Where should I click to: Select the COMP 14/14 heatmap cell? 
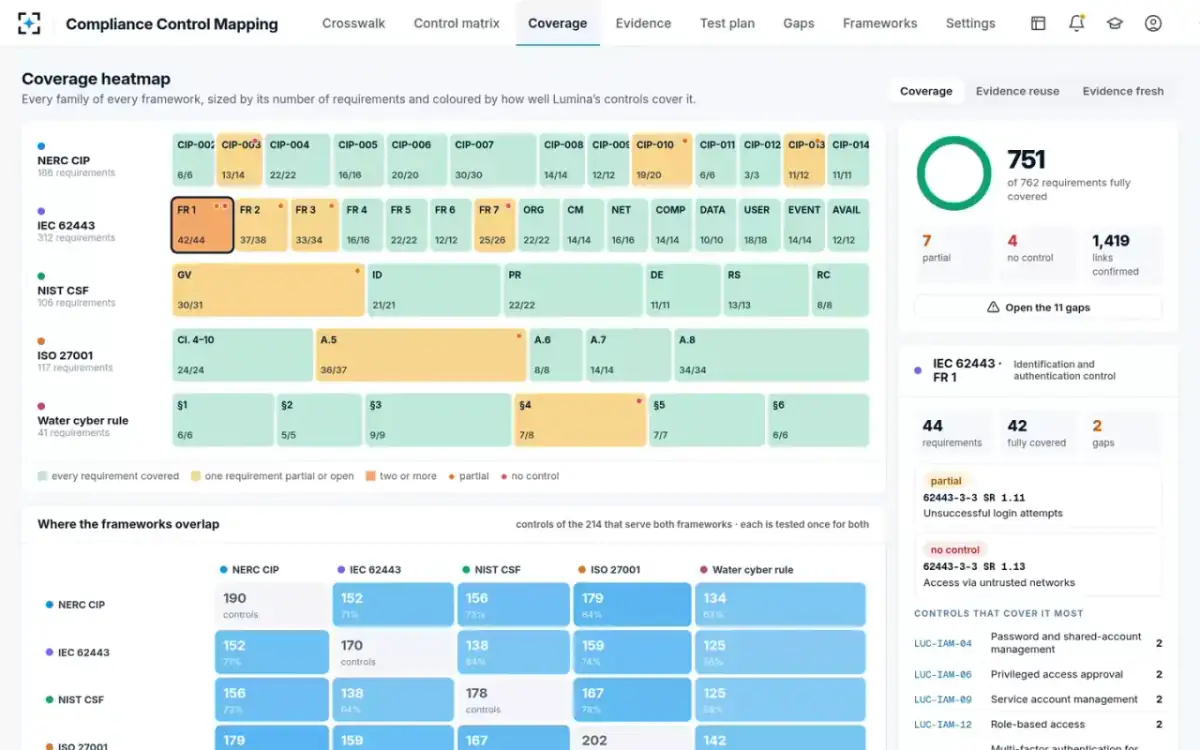tap(671, 225)
